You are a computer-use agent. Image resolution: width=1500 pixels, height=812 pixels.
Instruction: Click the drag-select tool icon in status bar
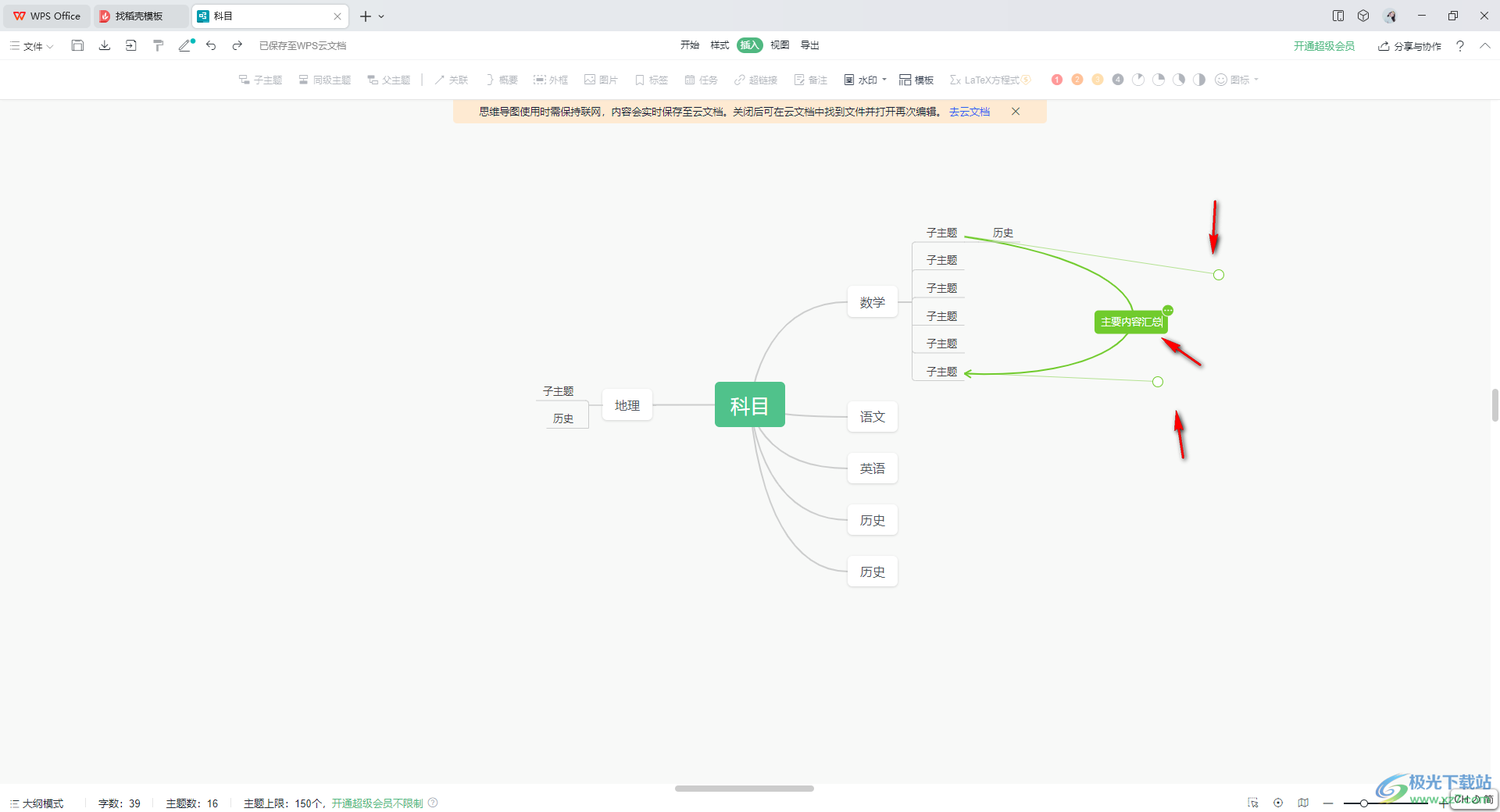[1253, 803]
